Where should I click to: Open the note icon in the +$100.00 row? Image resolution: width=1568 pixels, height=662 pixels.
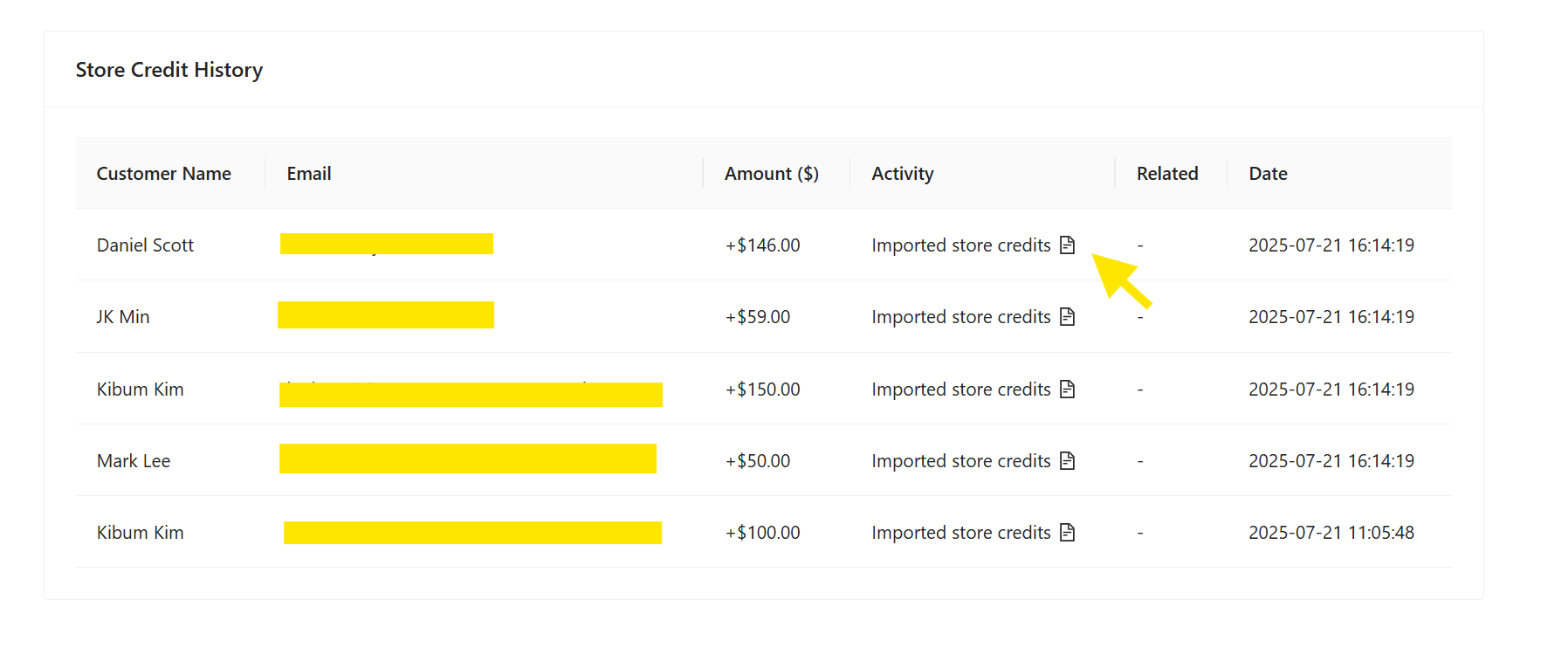click(1067, 533)
